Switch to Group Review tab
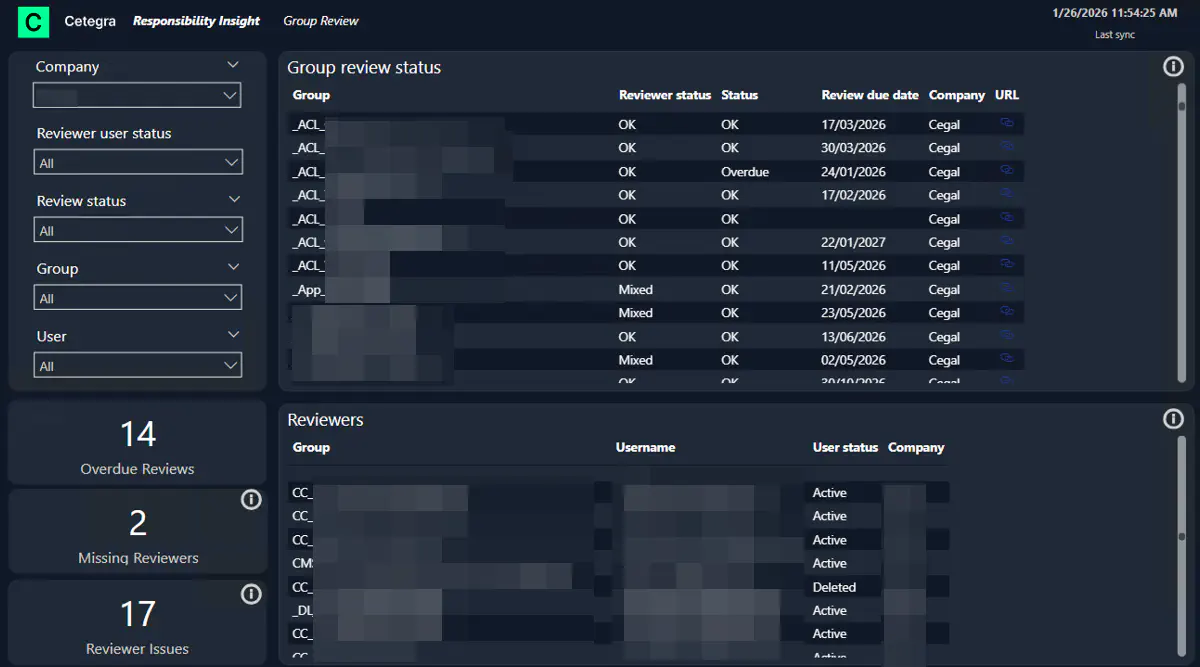 [321, 21]
